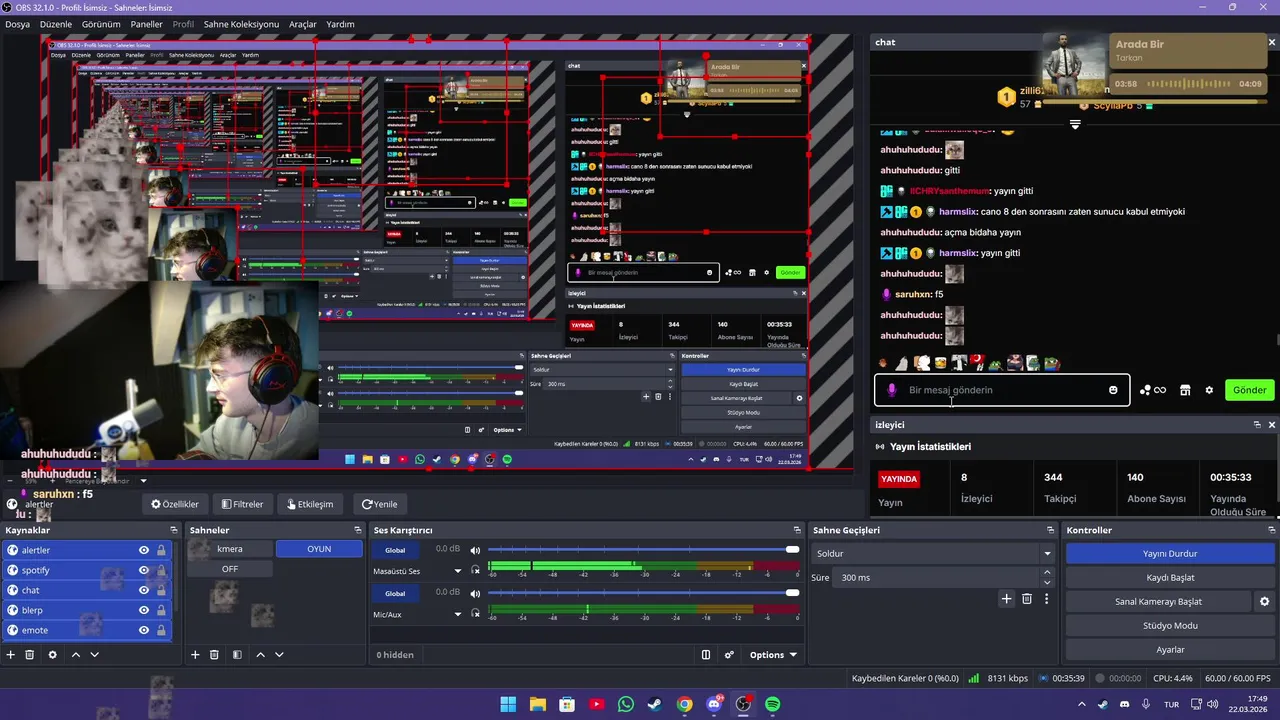
Task: Open chat settings gear icon
Action: point(1209,390)
